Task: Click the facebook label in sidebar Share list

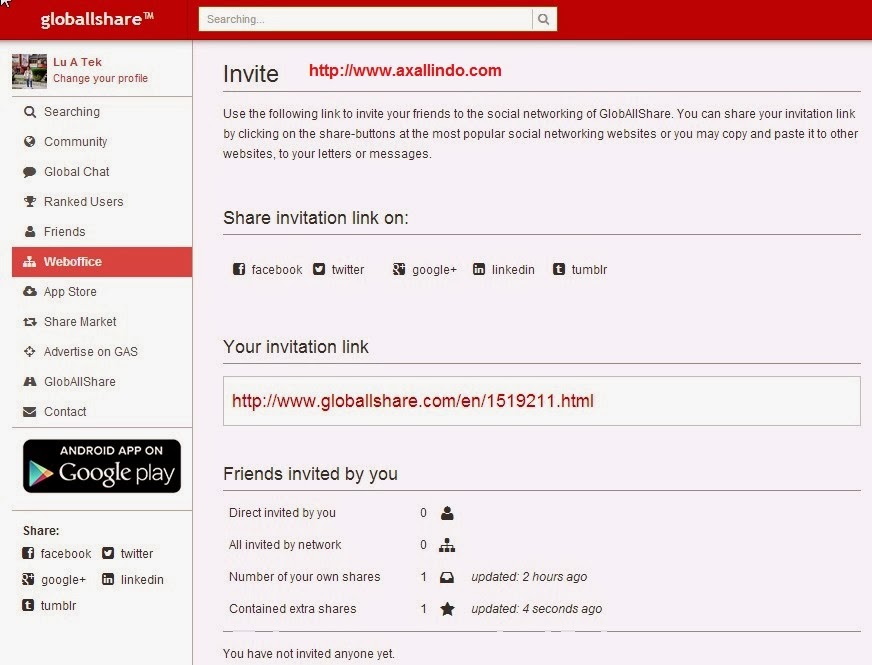Action: click(66, 554)
